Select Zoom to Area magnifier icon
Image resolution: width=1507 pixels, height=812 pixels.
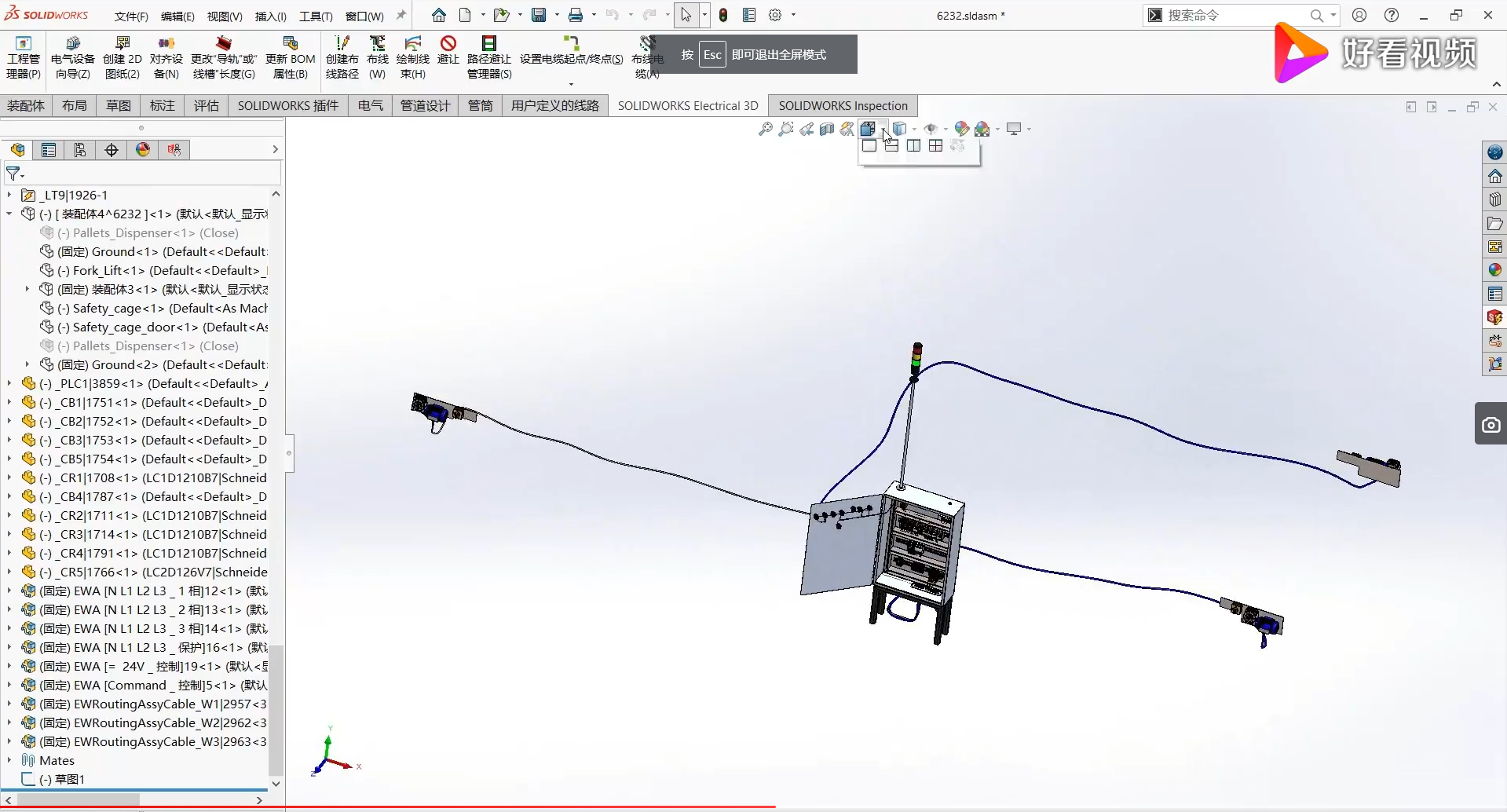pos(786,129)
